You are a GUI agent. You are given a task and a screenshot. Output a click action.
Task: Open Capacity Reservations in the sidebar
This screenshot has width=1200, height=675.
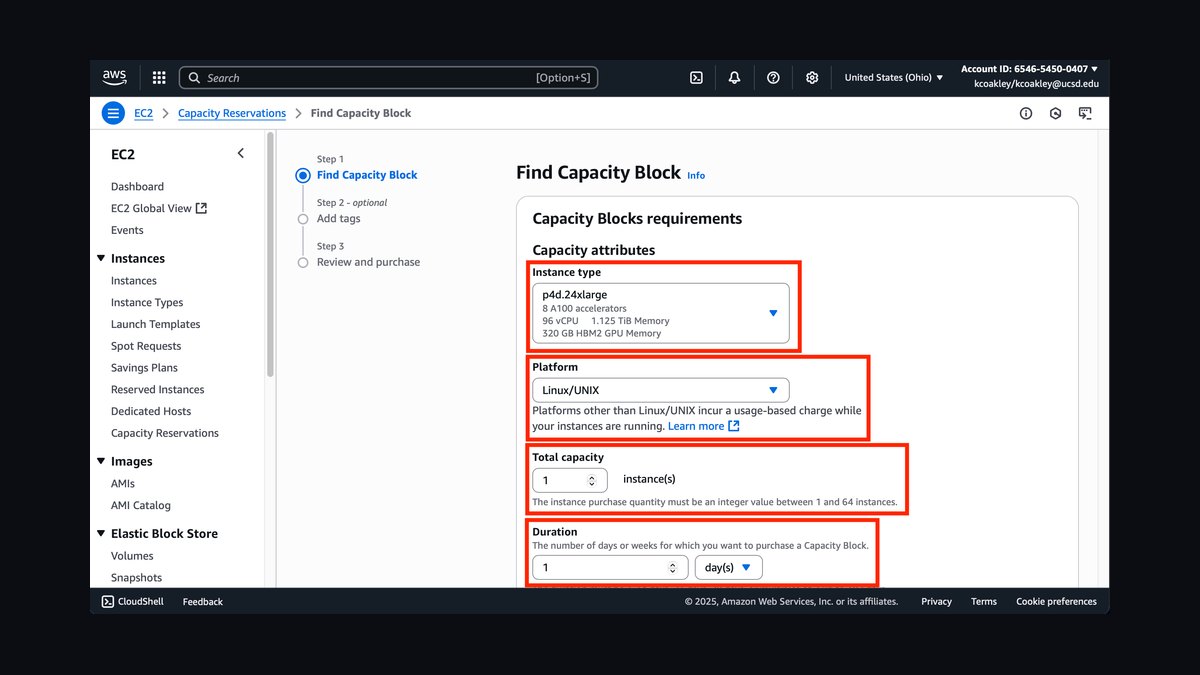pos(165,433)
